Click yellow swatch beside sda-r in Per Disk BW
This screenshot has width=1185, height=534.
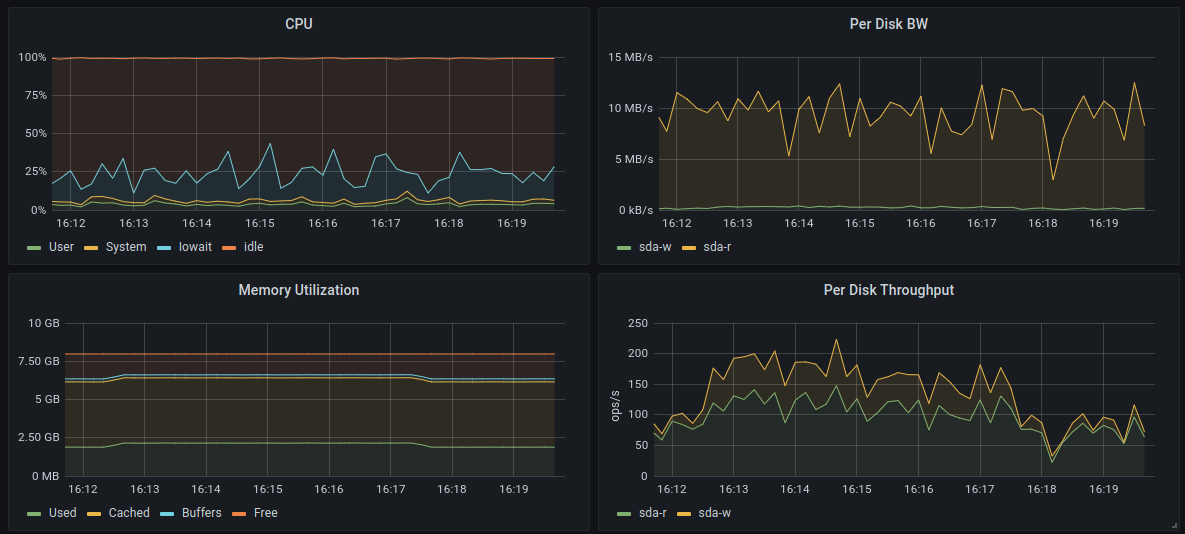[689, 247]
